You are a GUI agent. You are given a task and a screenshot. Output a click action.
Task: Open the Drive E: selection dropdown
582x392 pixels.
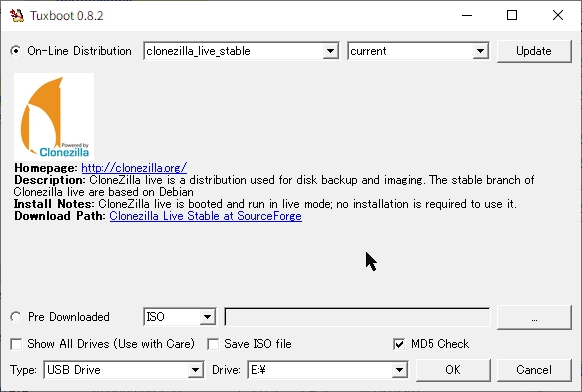point(328,370)
